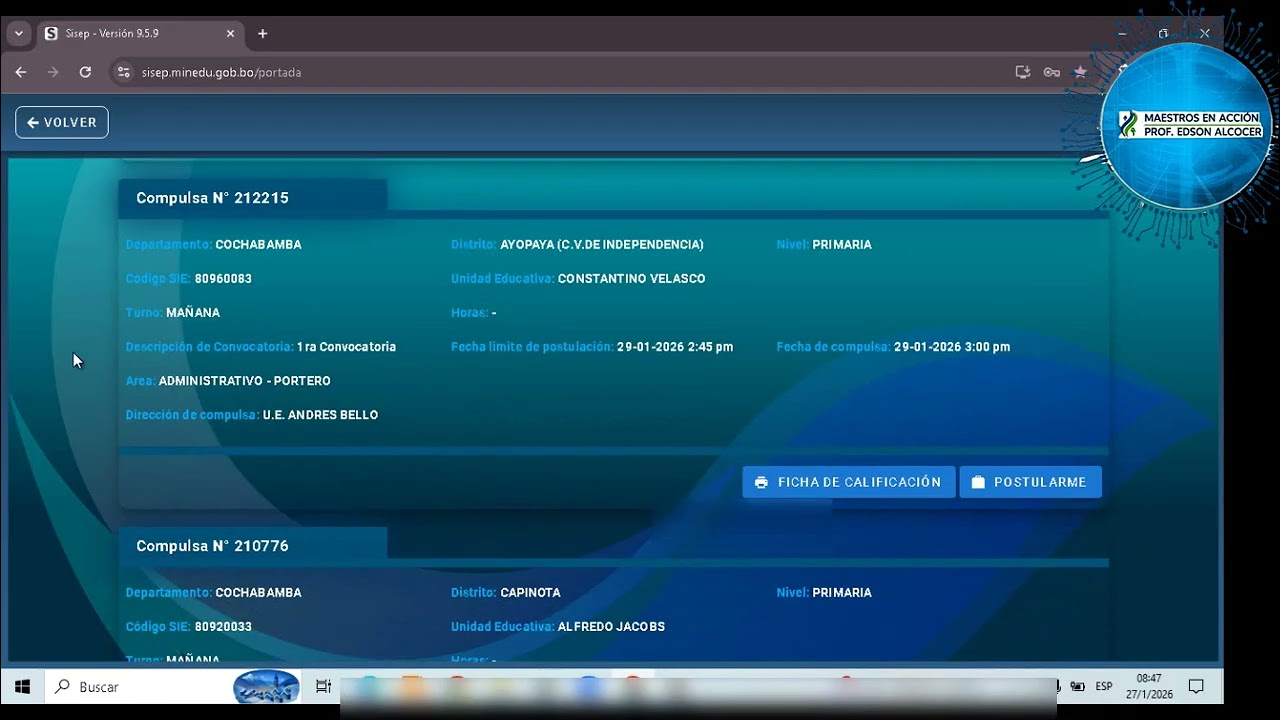Screen dimensions: 1280x720
Task: Click Código SIE value 80920033
Action: pos(223,627)
